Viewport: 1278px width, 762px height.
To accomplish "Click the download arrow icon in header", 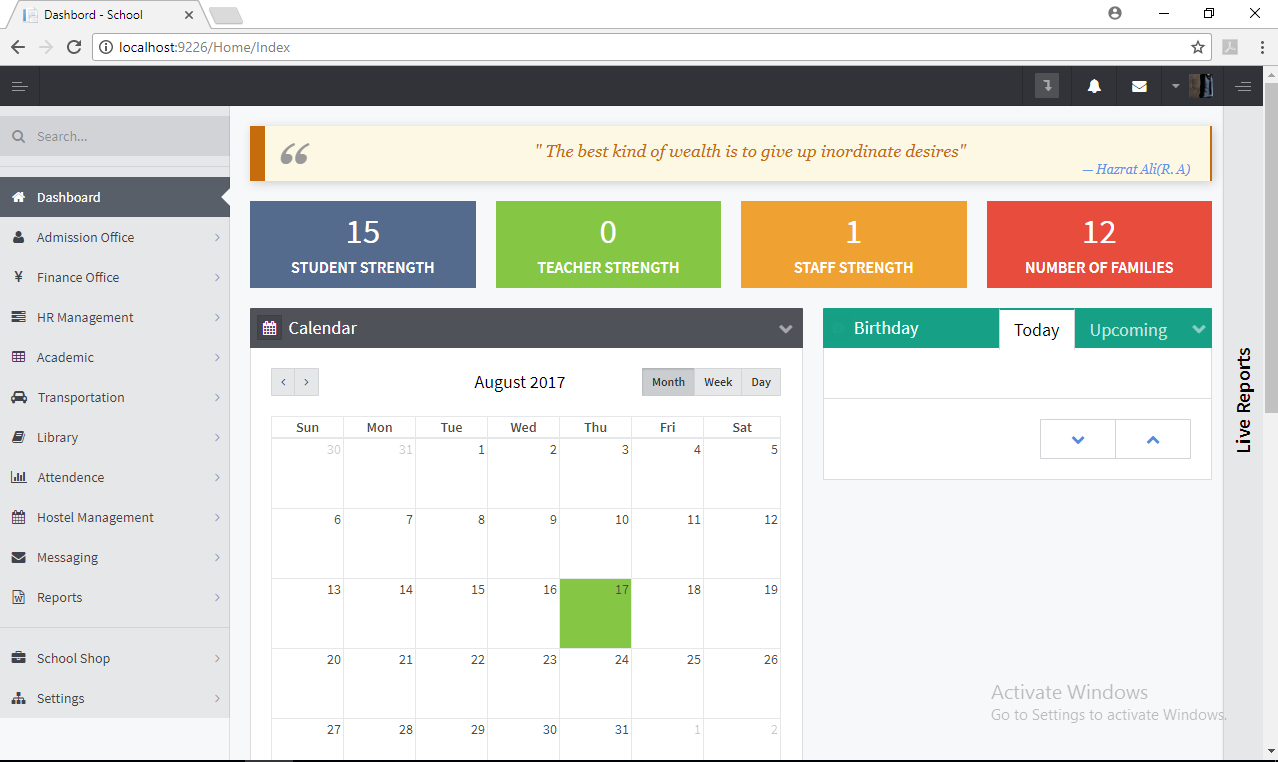I will (x=1047, y=86).
